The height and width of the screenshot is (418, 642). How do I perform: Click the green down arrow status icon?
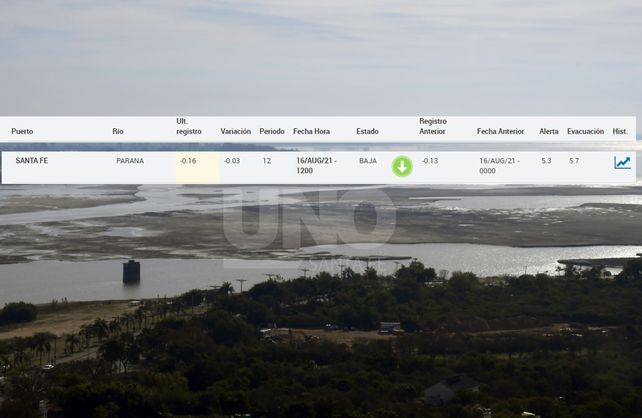(402, 166)
